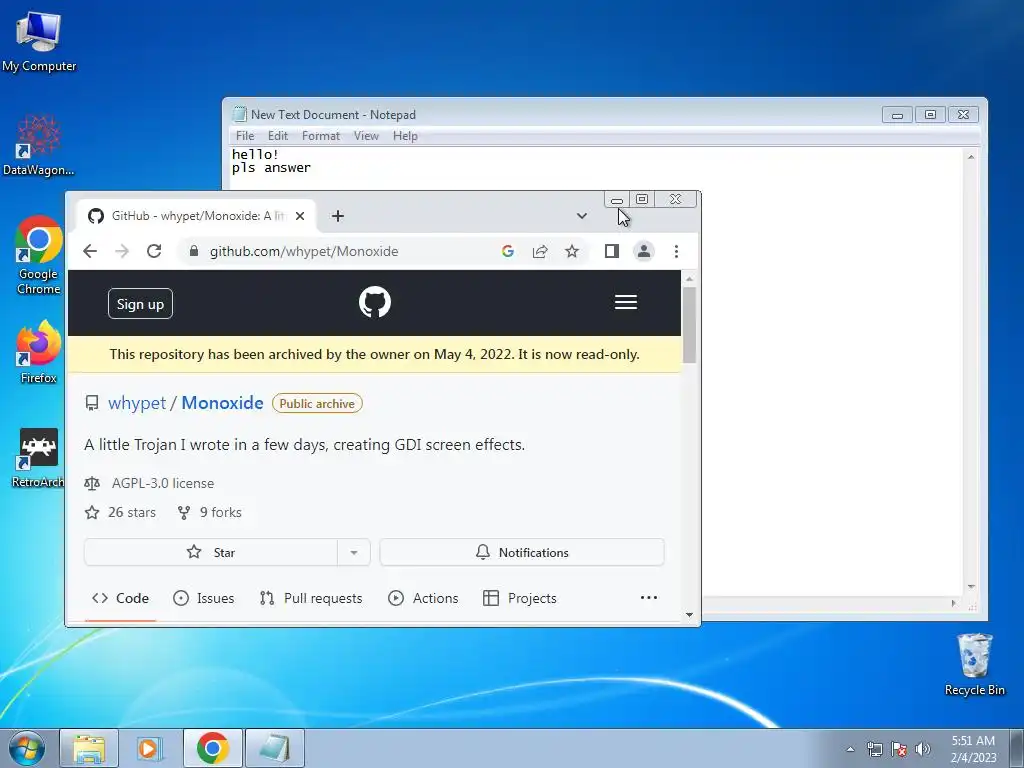Bookmark this tab with star icon

coord(572,251)
